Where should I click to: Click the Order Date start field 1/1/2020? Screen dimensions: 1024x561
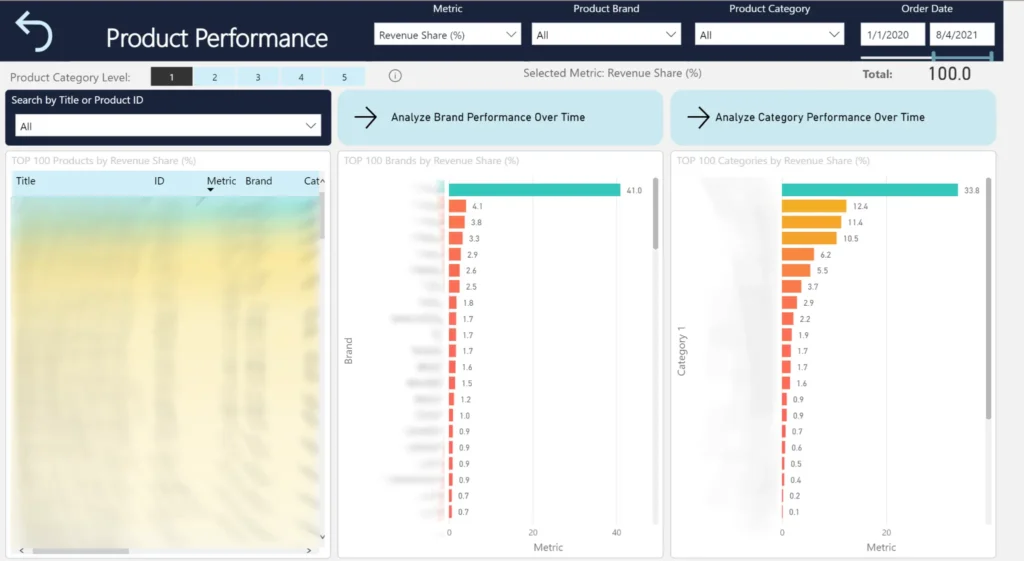click(x=892, y=35)
